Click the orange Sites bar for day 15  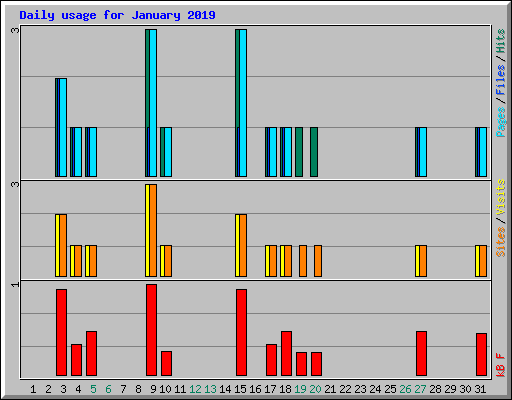pos(243,246)
